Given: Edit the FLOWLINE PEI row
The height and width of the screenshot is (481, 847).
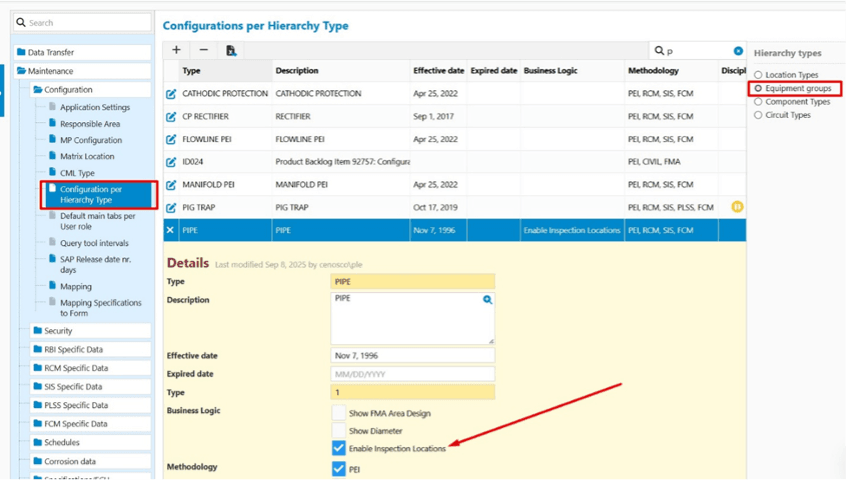Looking at the screenshot, I should click(x=171, y=139).
